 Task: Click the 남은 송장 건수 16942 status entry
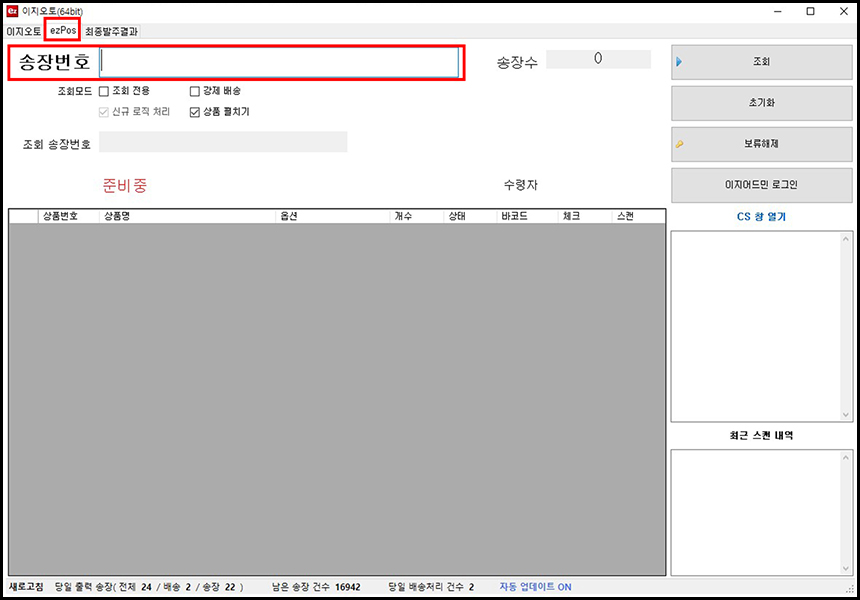click(x=316, y=587)
